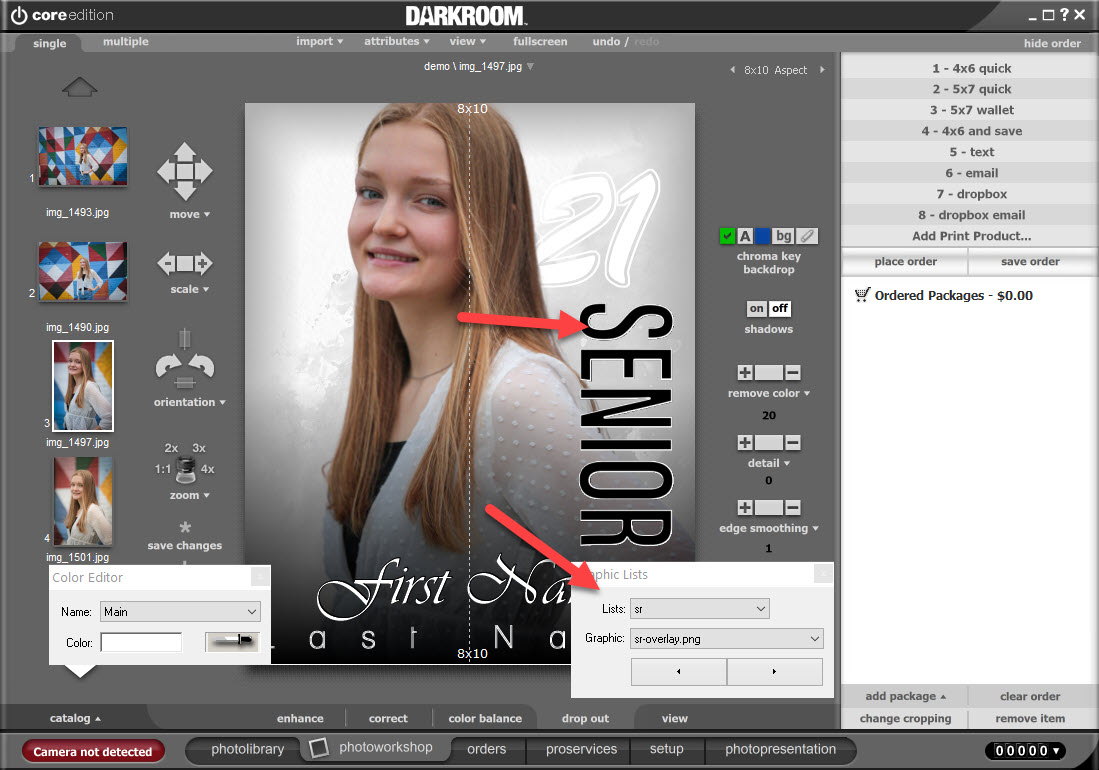Open the attributes dropdown menu

pyautogui.click(x=397, y=41)
